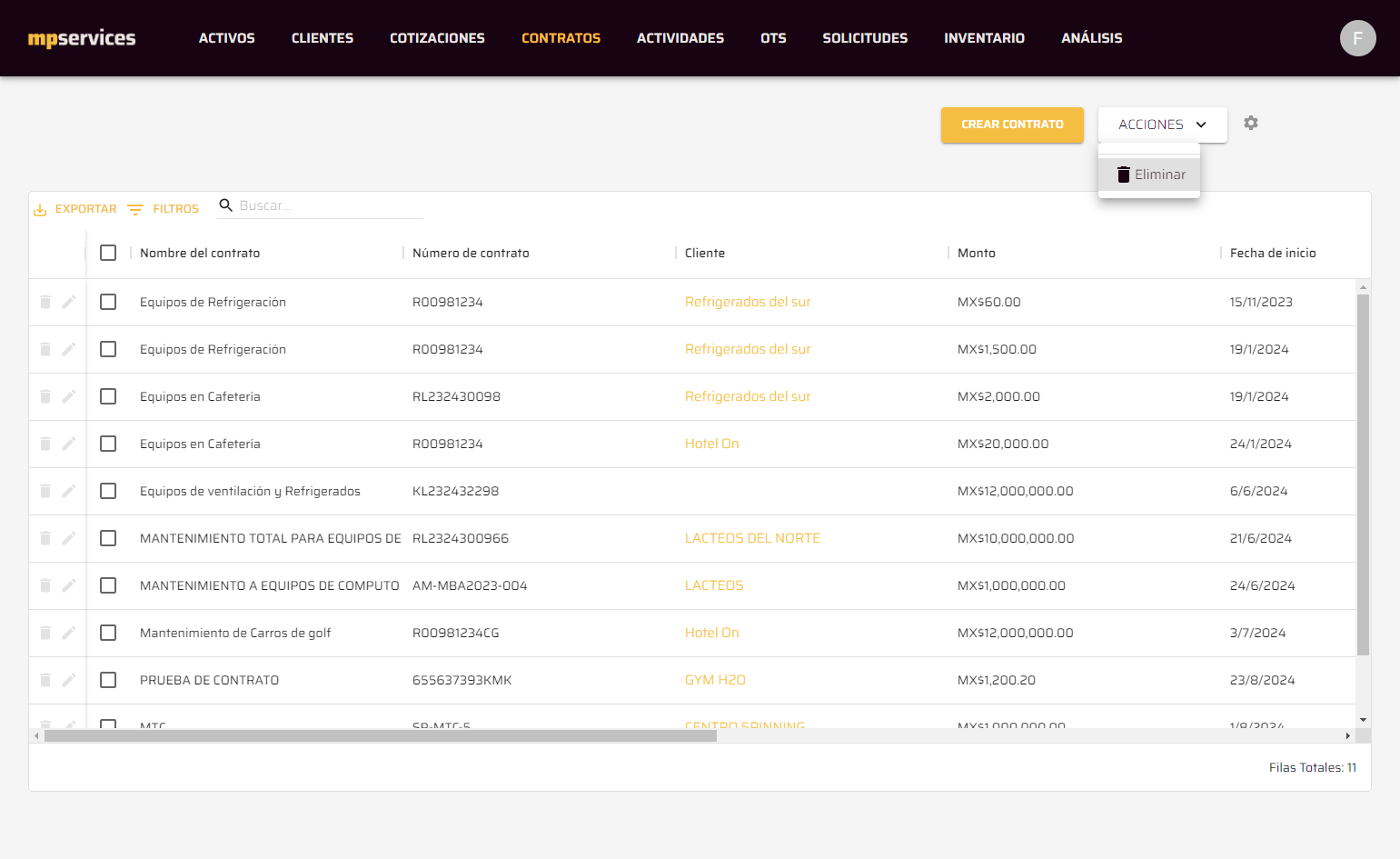This screenshot has width=1400, height=859.
Task: Open the ACTIVOS menu
Action: pos(227,38)
